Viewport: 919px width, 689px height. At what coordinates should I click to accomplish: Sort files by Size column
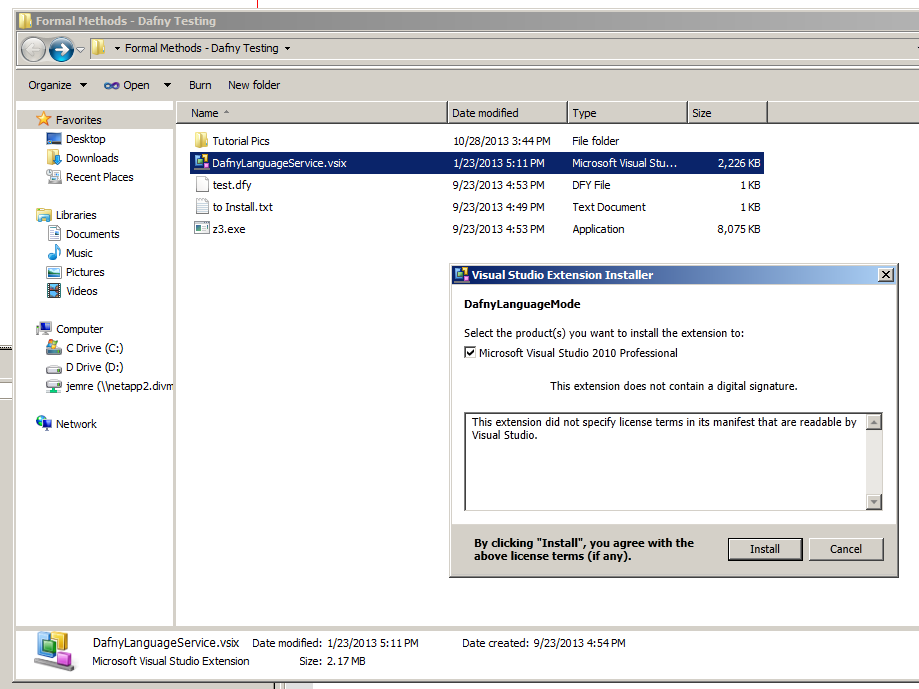pos(727,112)
